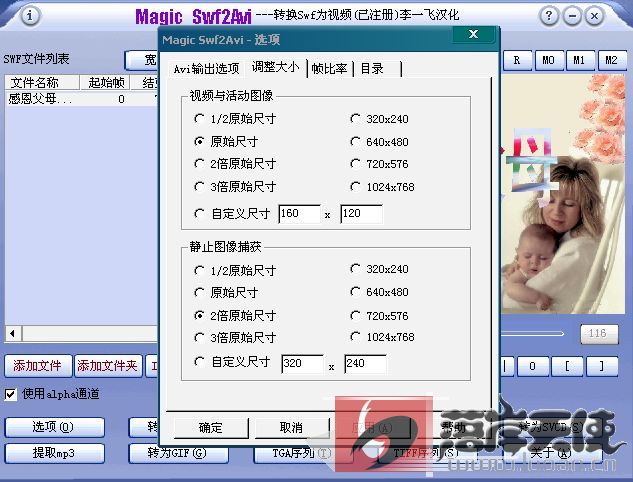Click the M2 button

[611, 61]
